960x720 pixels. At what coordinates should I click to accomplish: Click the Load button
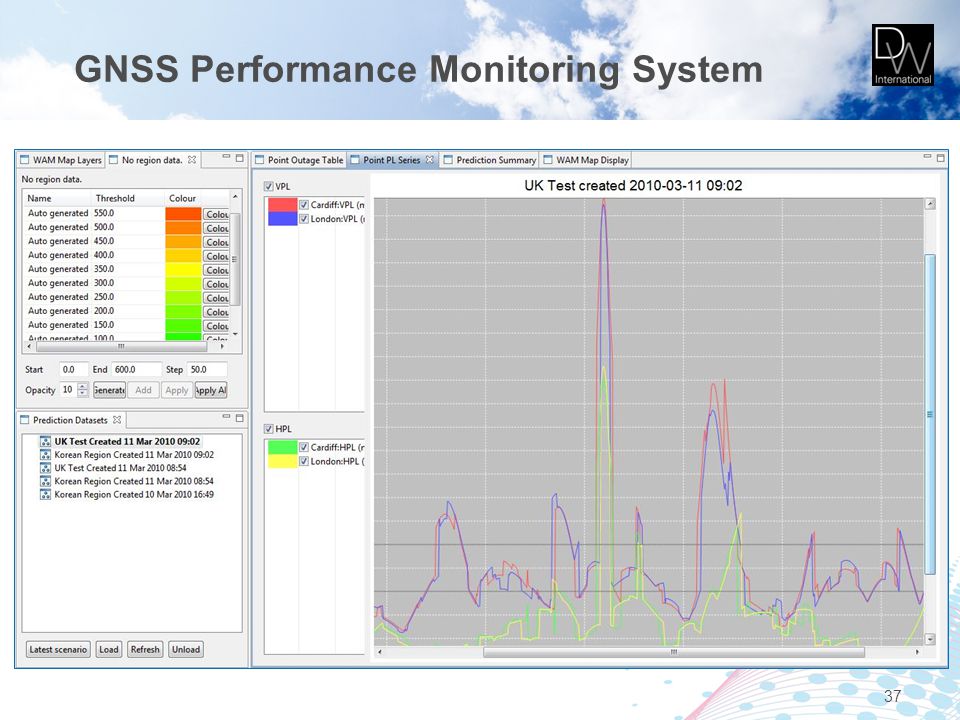tap(108, 649)
